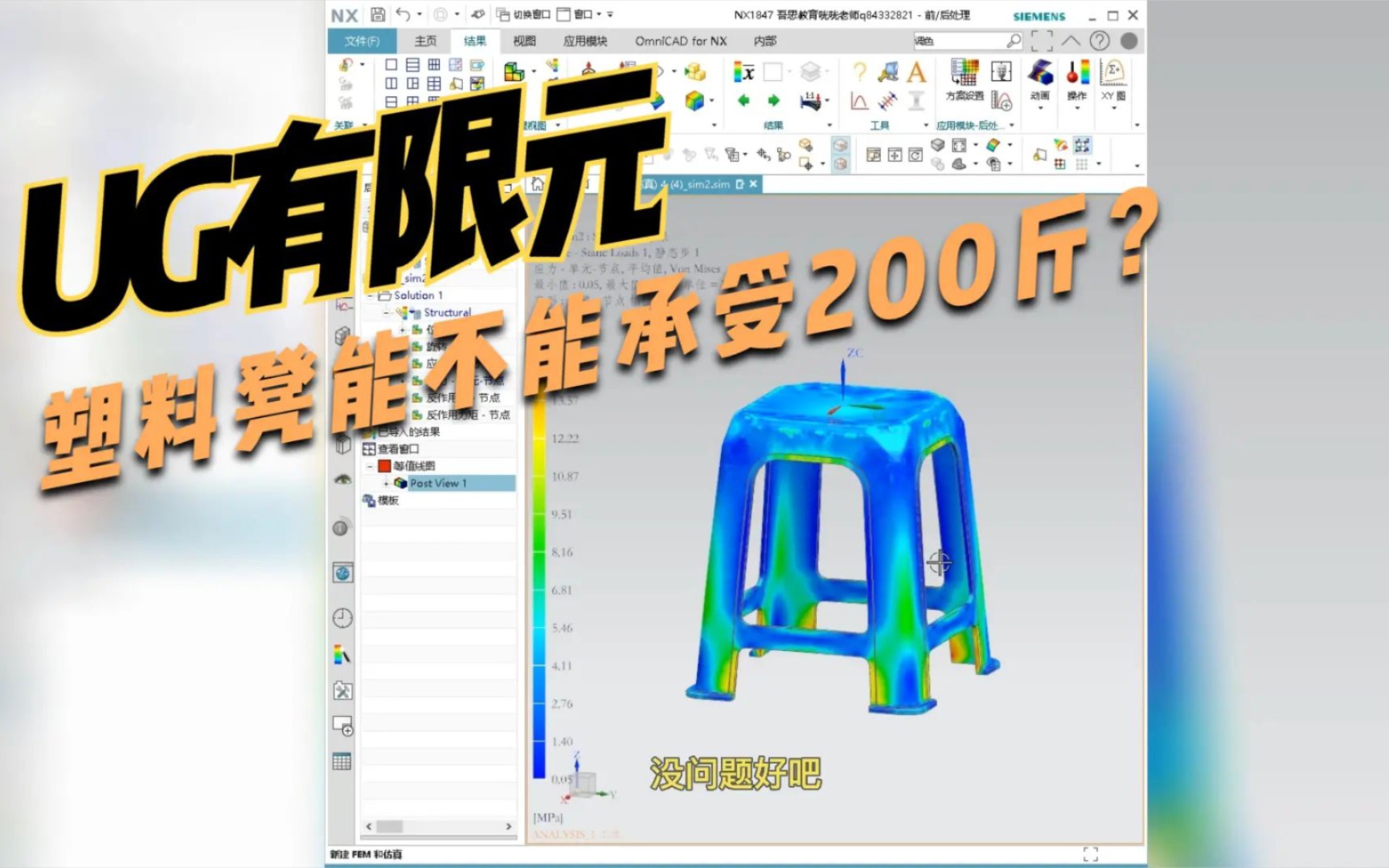Screen dimensions: 1389x868
Task: Click the Undo arrow icon
Action: [404, 14]
